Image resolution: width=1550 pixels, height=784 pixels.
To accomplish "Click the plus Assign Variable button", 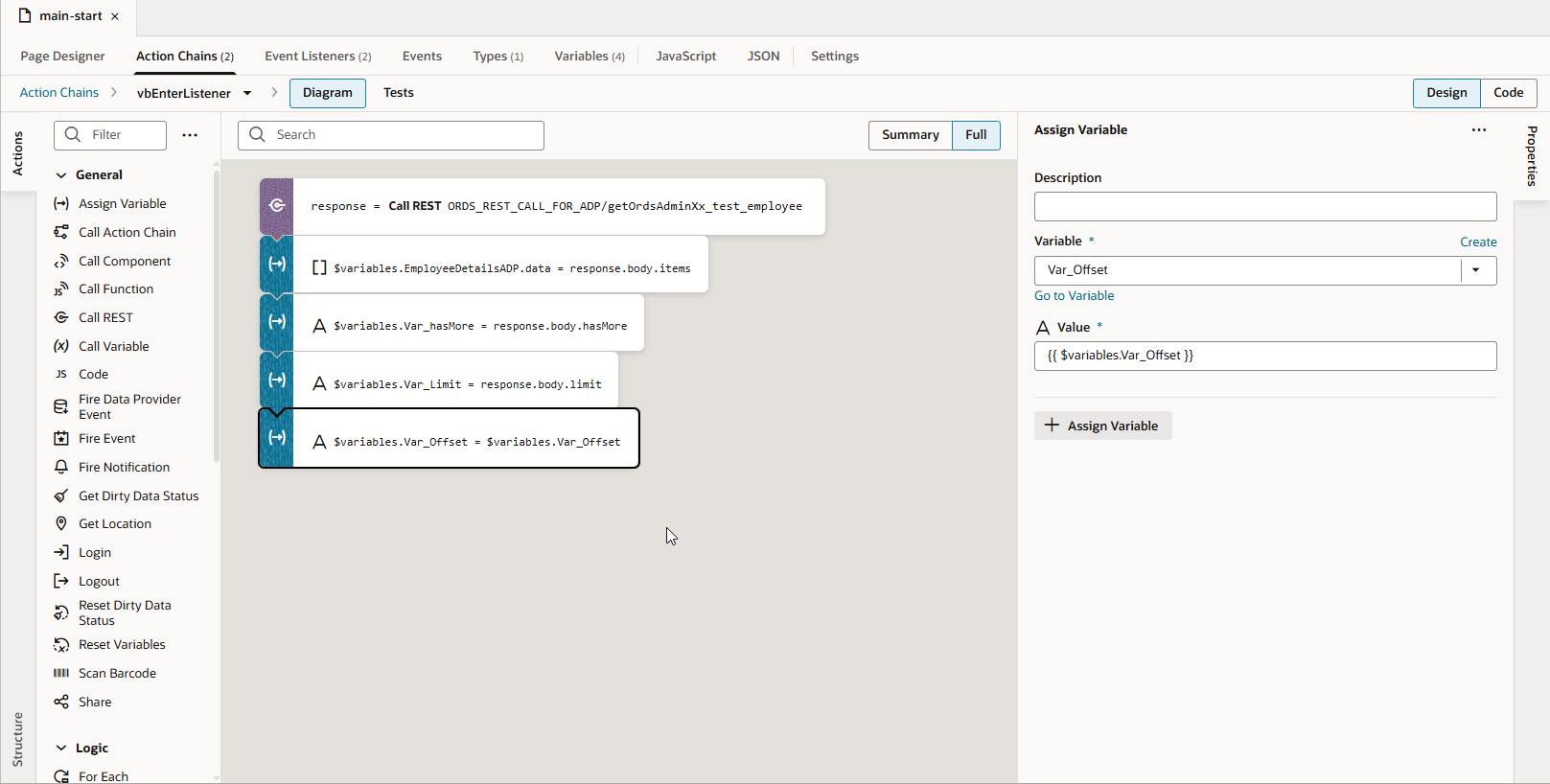I will pos(1102,426).
